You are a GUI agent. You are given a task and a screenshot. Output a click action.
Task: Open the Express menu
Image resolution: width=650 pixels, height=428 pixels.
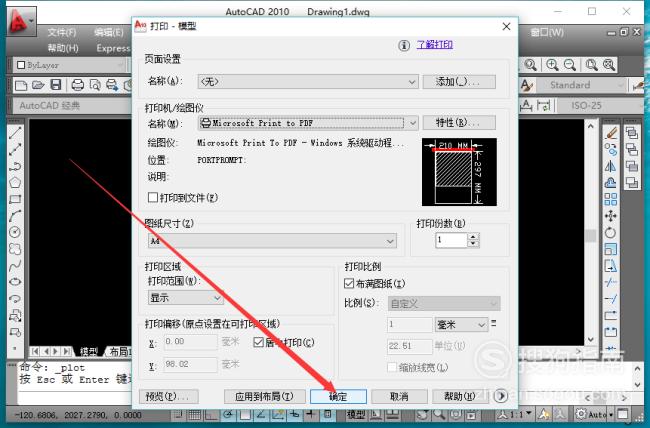click(113, 48)
